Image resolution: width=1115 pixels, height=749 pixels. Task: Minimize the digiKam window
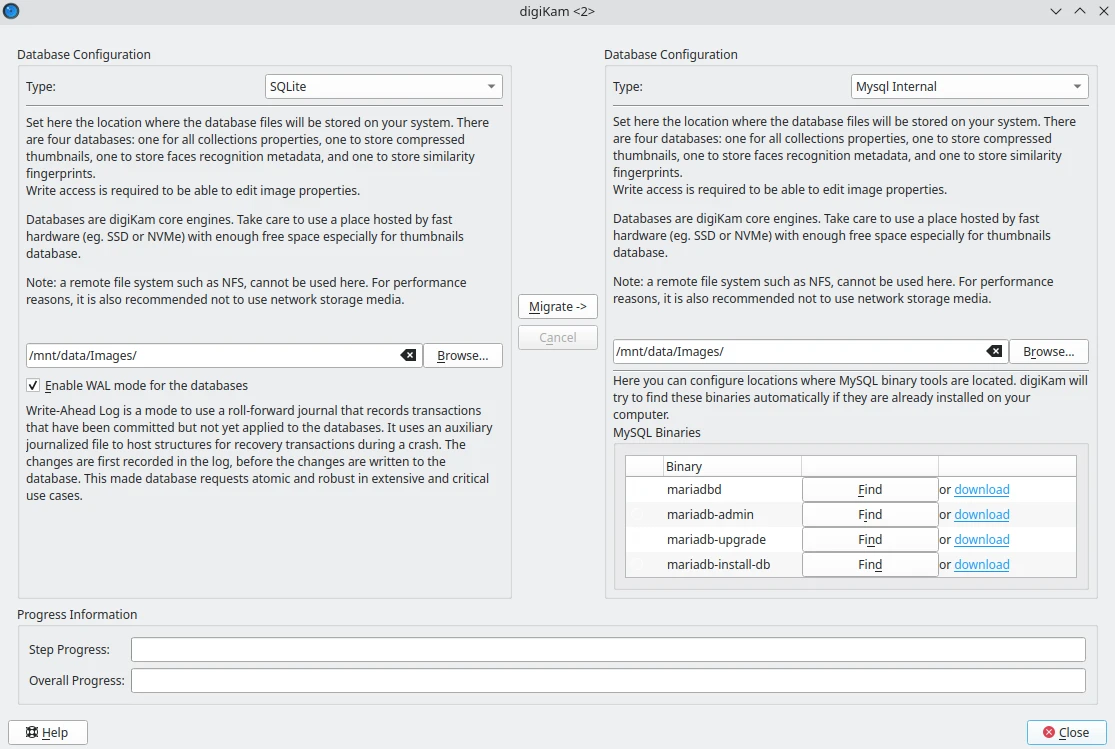point(1056,11)
